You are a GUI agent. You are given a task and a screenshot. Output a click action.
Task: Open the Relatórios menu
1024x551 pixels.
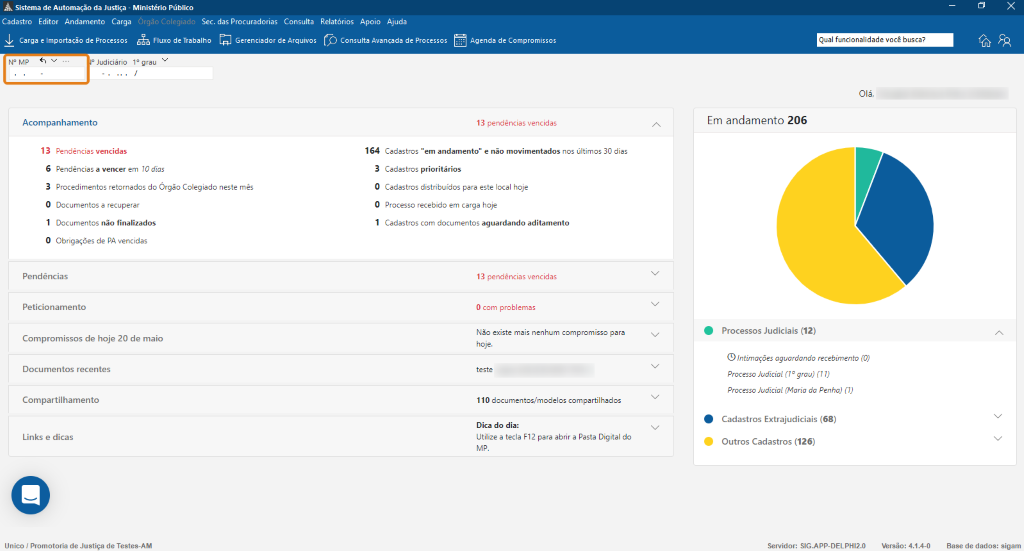[337, 21]
